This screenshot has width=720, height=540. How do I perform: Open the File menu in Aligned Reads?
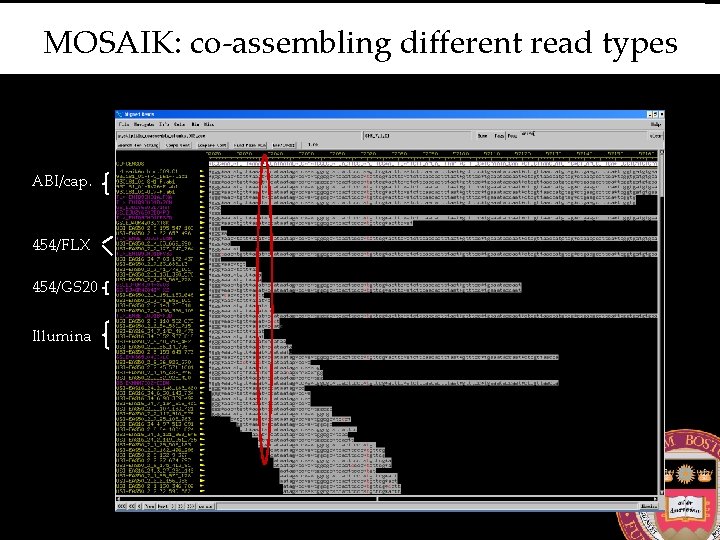(x=124, y=124)
